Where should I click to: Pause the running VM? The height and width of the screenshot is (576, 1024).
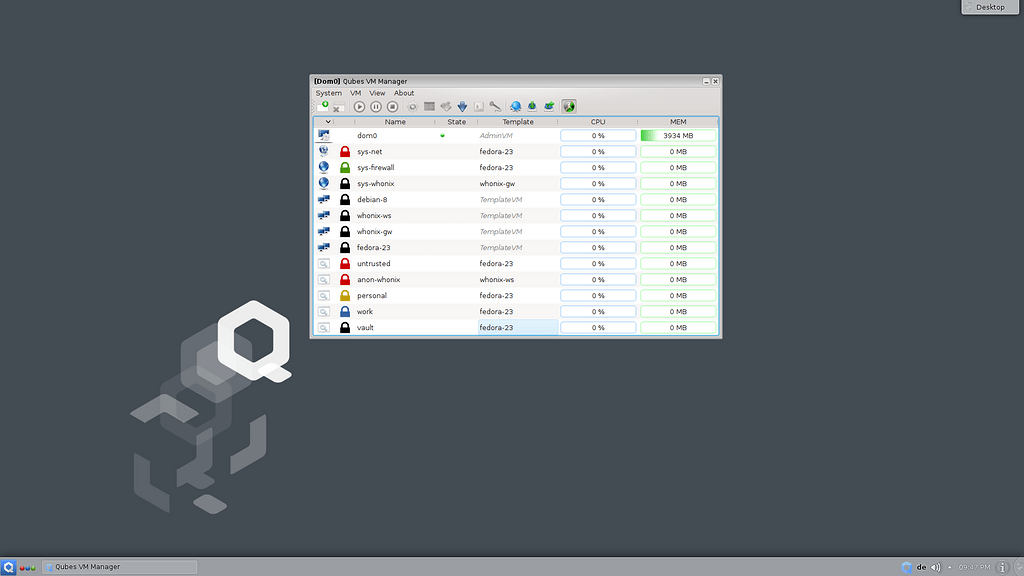pos(375,106)
